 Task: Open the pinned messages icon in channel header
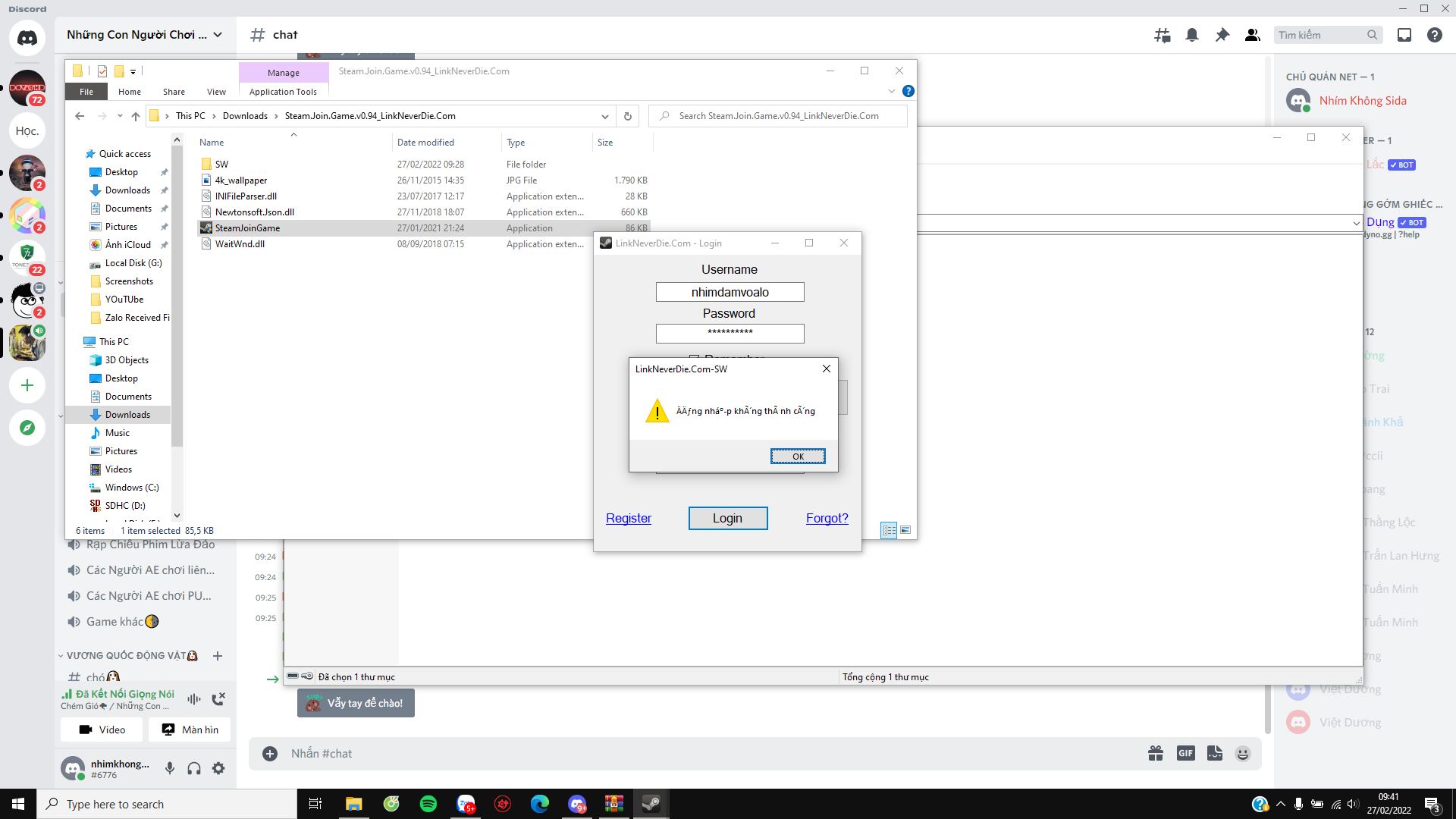click(1222, 35)
